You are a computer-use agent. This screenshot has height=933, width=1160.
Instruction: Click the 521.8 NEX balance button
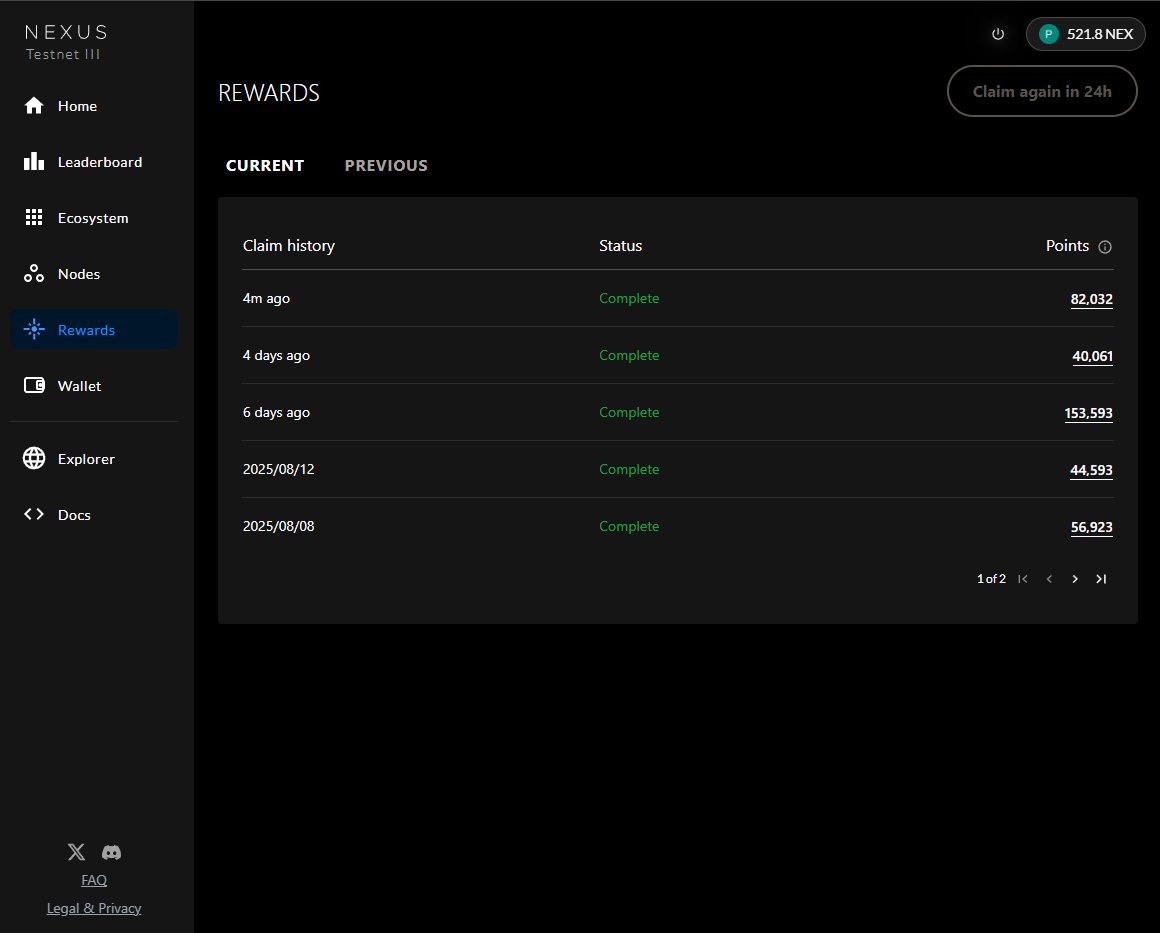(1085, 34)
